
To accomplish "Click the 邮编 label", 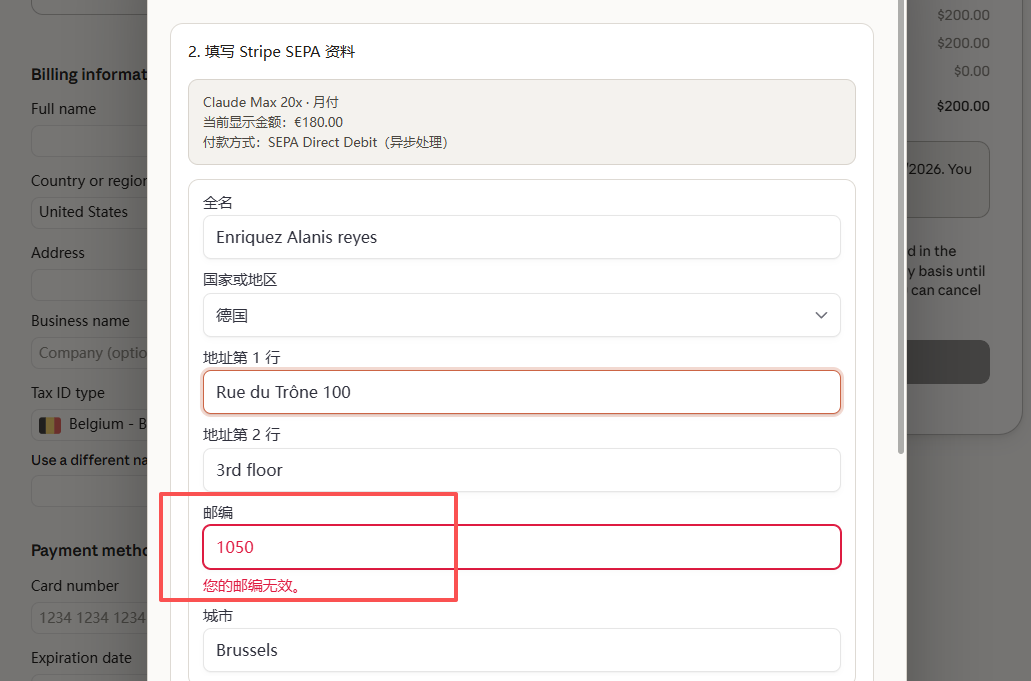I will (218, 513).
